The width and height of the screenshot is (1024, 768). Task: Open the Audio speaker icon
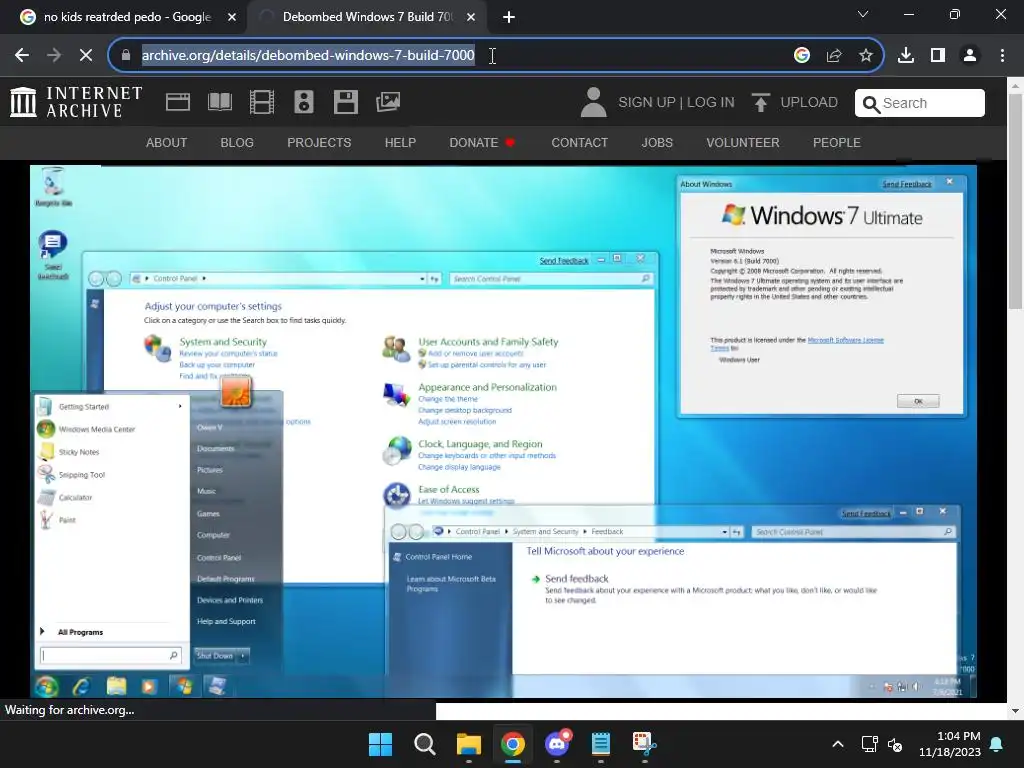(304, 102)
